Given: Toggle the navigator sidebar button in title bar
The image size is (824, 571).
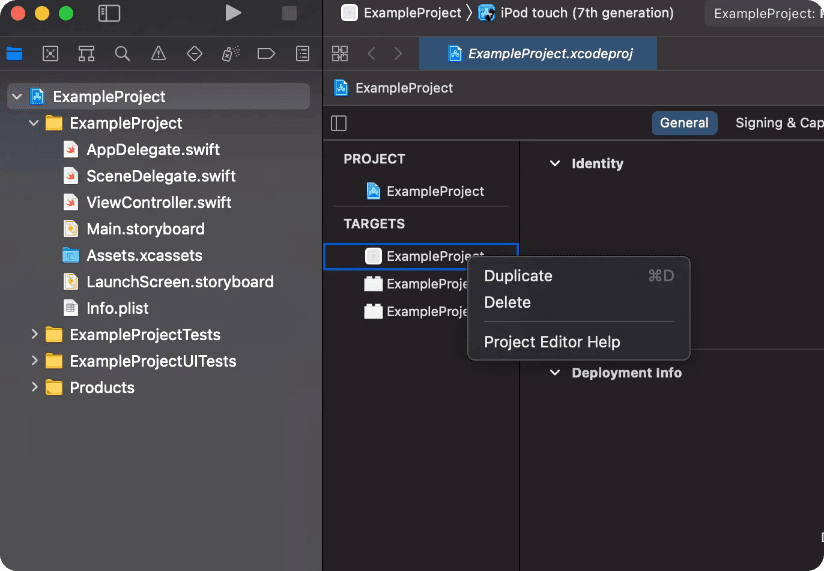Looking at the screenshot, I should point(109,13).
